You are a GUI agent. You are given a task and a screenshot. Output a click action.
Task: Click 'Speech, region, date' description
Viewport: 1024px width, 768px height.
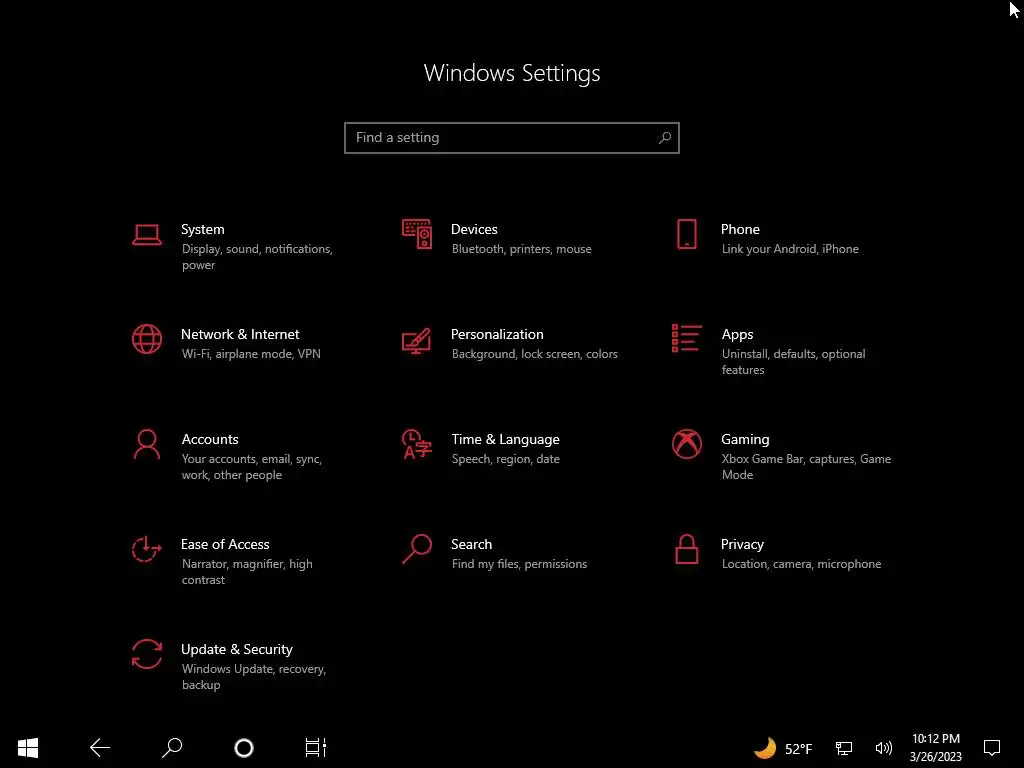(x=505, y=459)
